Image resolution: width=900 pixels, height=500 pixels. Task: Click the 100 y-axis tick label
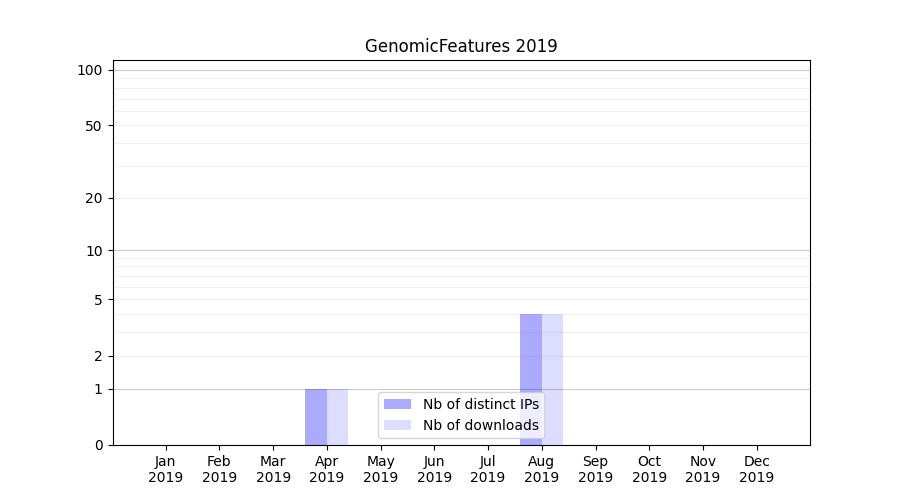click(90, 70)
